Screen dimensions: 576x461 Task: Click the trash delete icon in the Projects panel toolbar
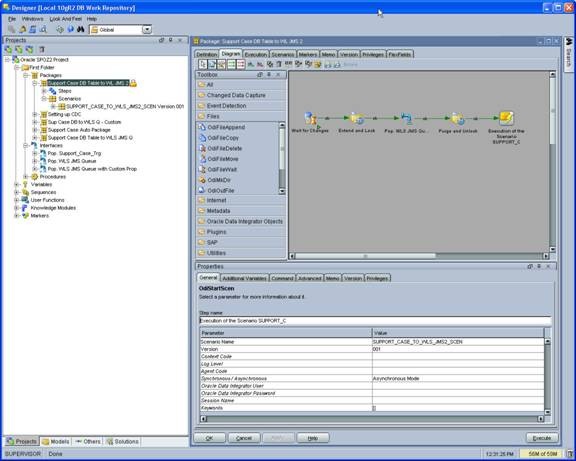42,49
